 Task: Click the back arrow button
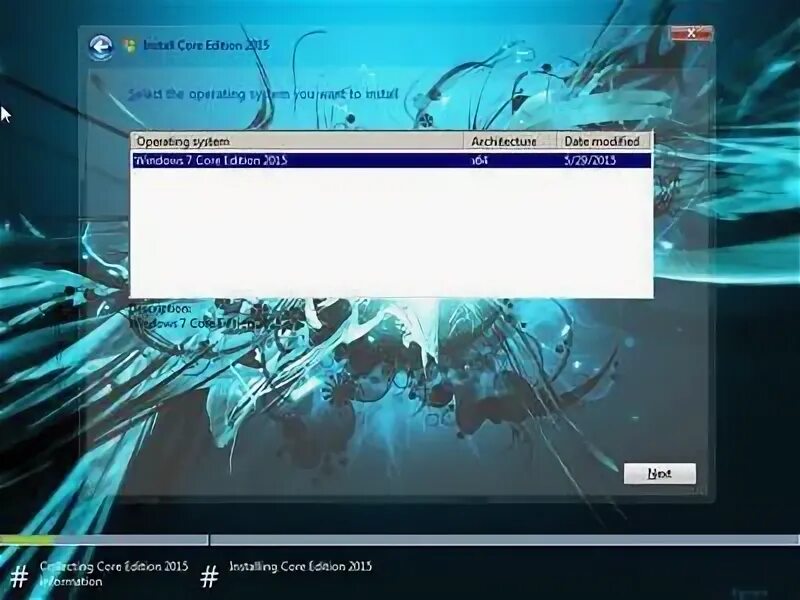click(101, 48)
